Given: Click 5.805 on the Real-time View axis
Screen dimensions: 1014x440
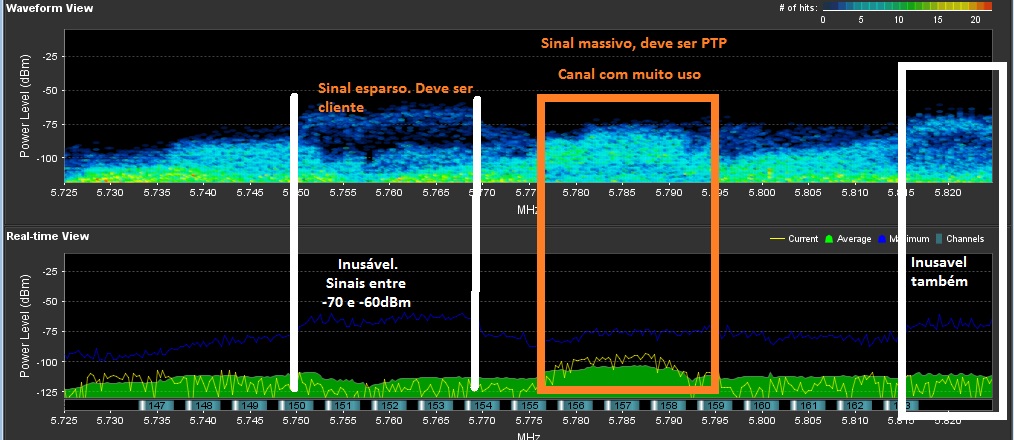Looking at the screenshot, I should coord(809,421).
